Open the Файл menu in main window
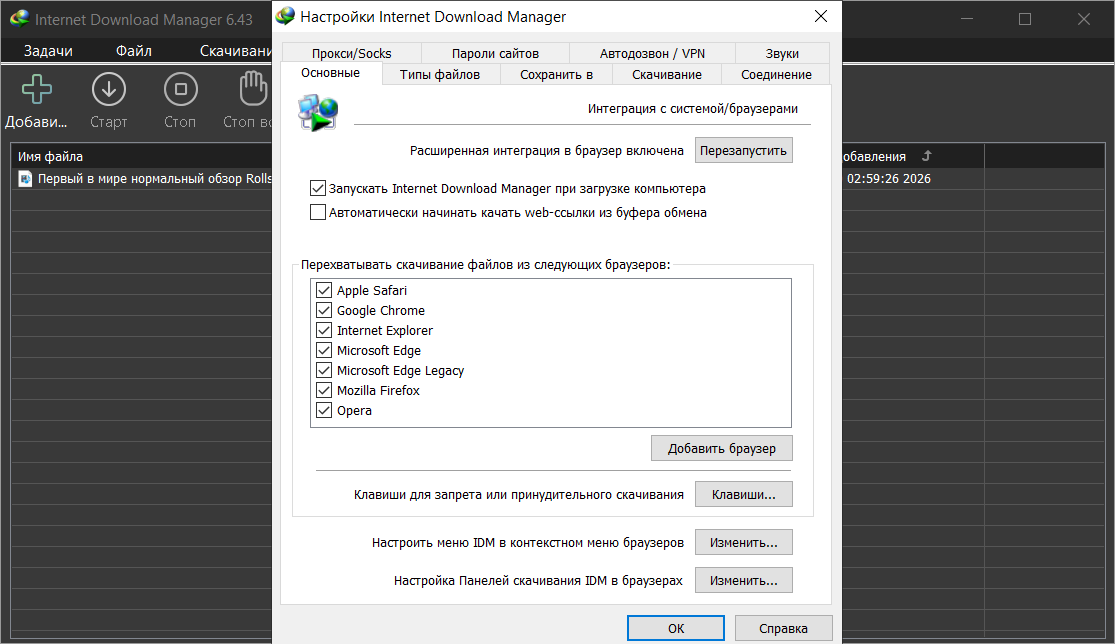This screenshot has width=1115, height=644. point(134,51)
